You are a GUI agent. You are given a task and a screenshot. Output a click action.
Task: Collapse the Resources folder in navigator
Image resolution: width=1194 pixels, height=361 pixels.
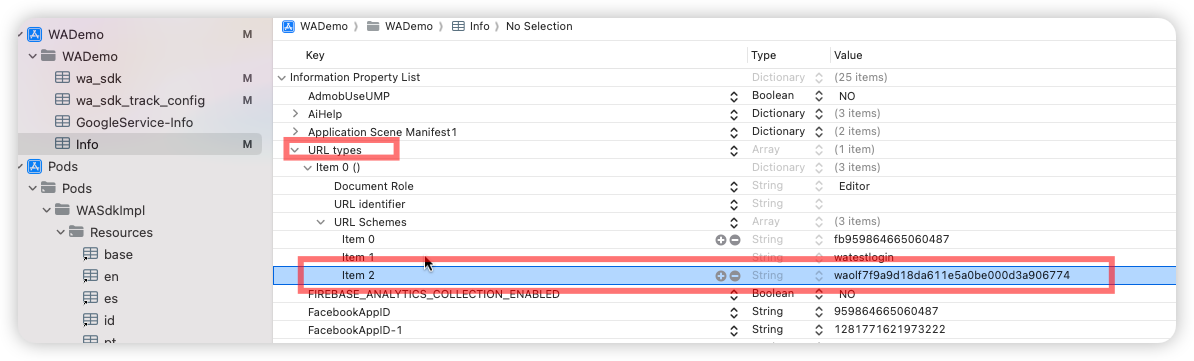(60, 232)
